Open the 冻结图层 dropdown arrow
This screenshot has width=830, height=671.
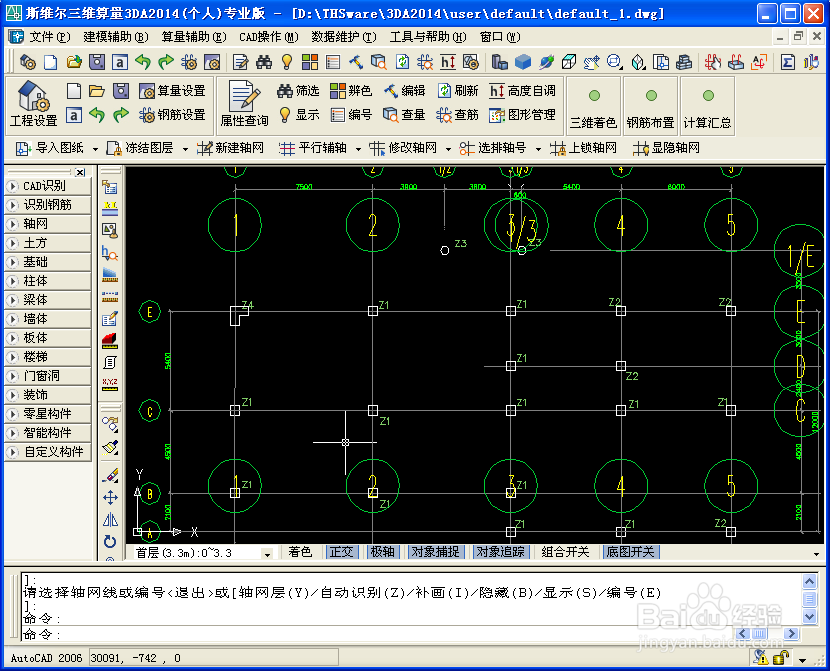[185, 149]
